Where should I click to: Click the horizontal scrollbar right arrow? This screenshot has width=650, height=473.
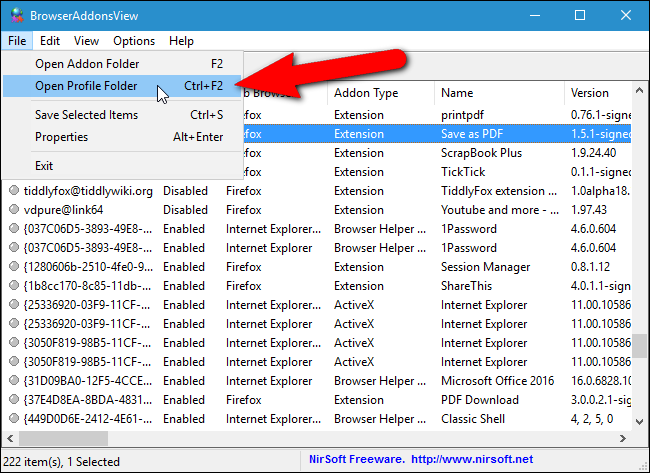click(623, 438)
